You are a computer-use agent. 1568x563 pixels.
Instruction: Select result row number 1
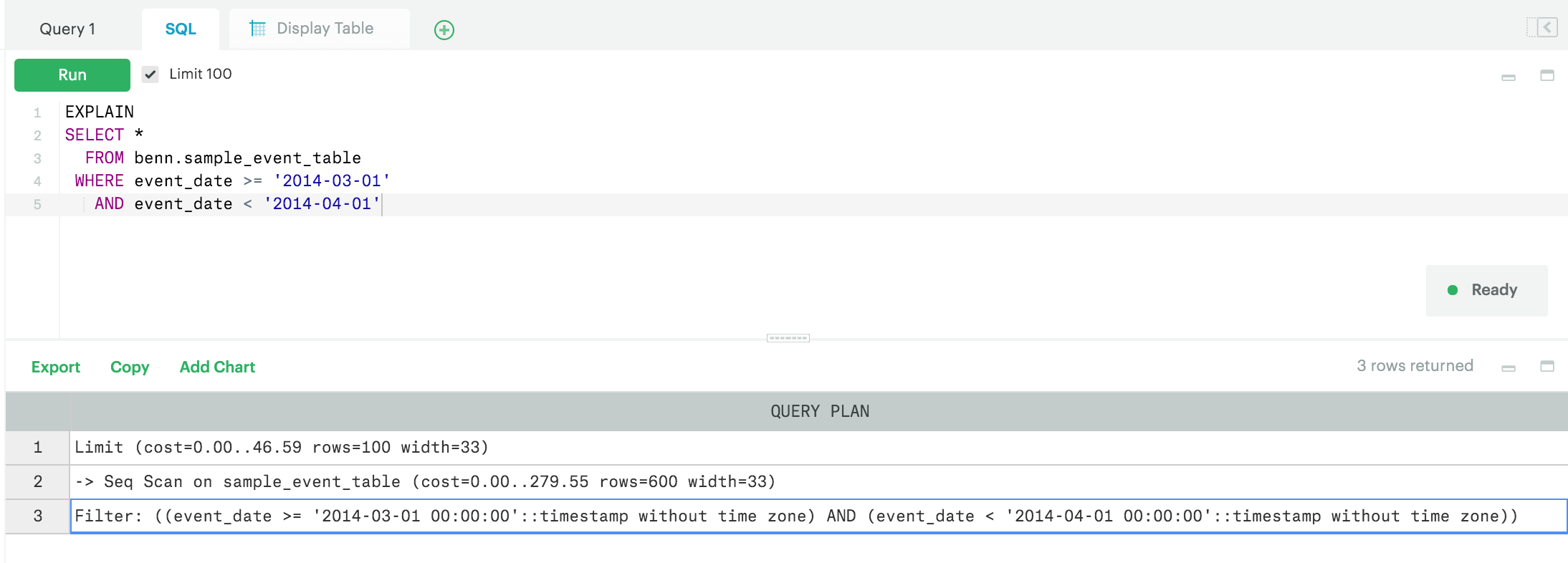38,448
